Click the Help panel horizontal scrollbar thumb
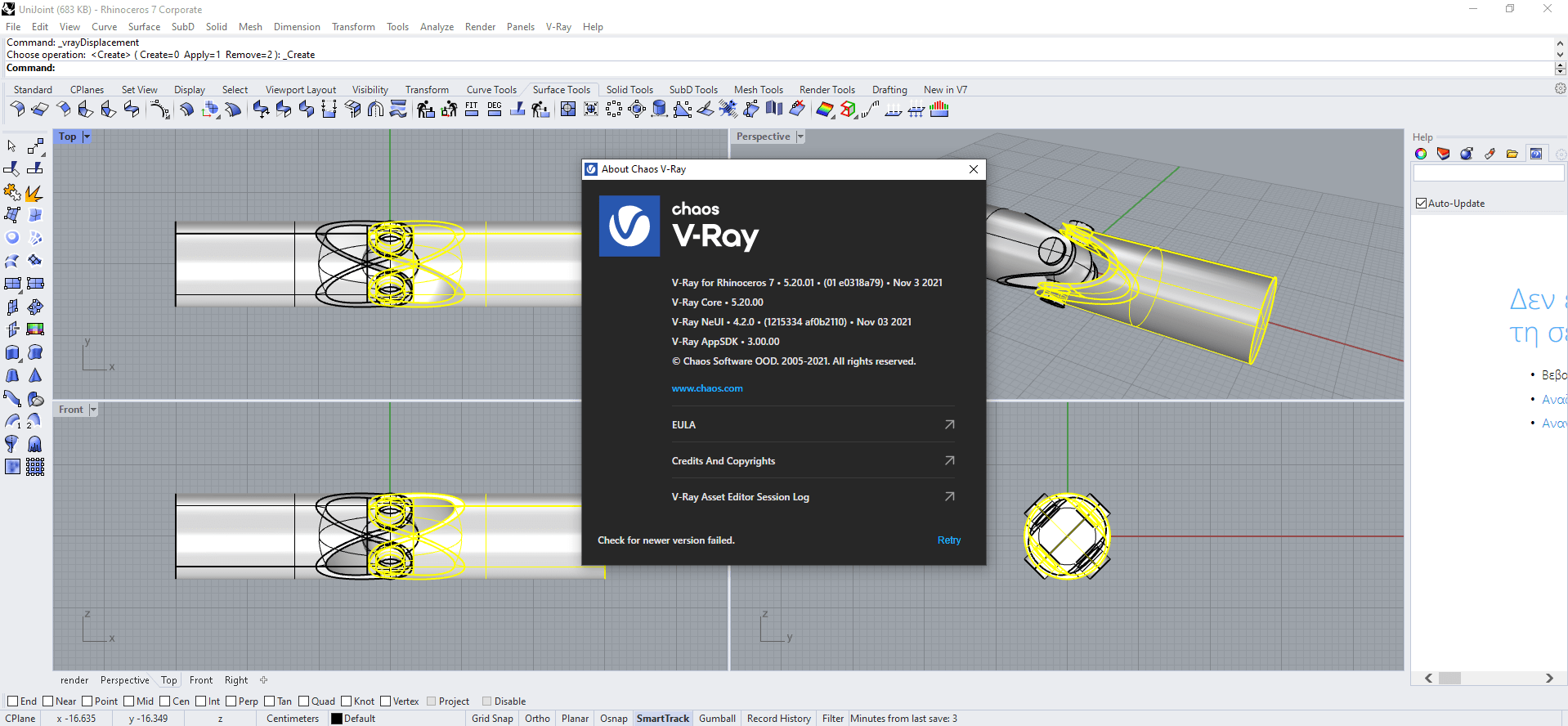This screenshot has height=726, width=1568. click(x=1449, y=678)
